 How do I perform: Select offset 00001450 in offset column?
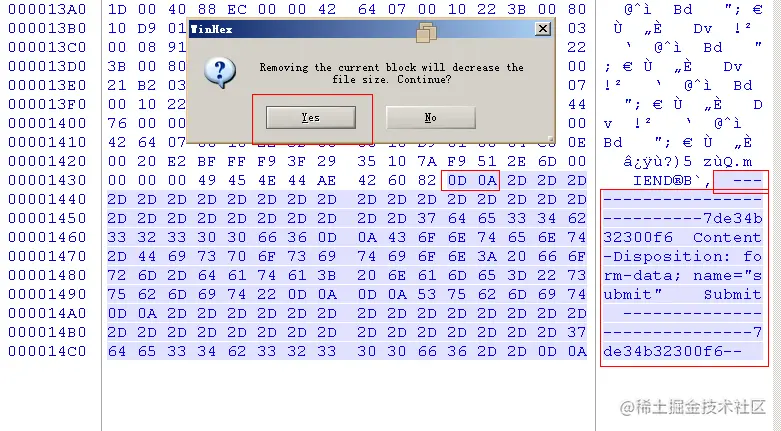point(47,218)
